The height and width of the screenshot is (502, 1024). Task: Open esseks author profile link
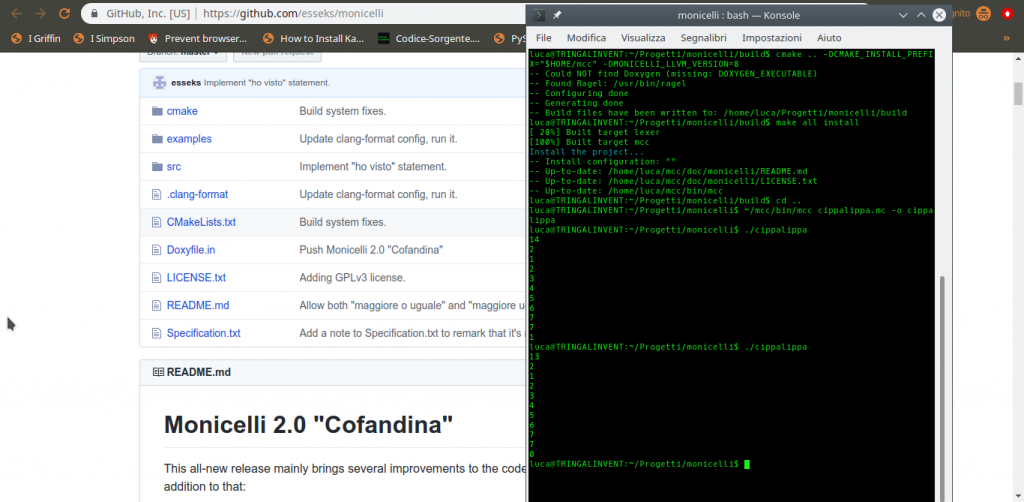coord(185,83)
